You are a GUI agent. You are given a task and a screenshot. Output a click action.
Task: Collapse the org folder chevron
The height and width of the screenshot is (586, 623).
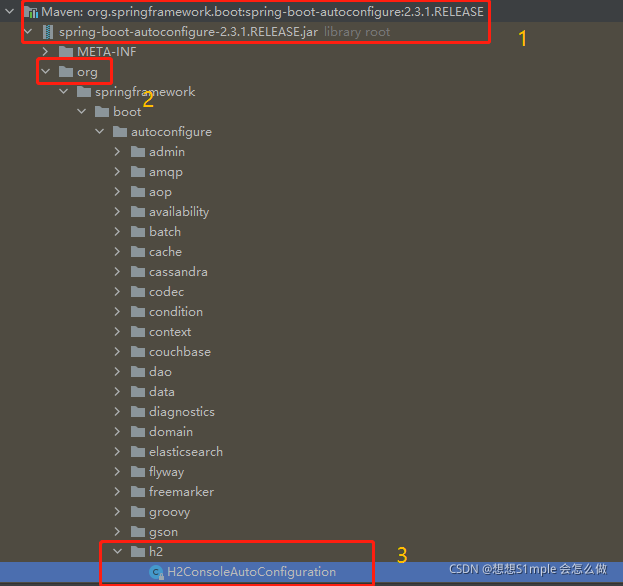(x=46, y=72)
